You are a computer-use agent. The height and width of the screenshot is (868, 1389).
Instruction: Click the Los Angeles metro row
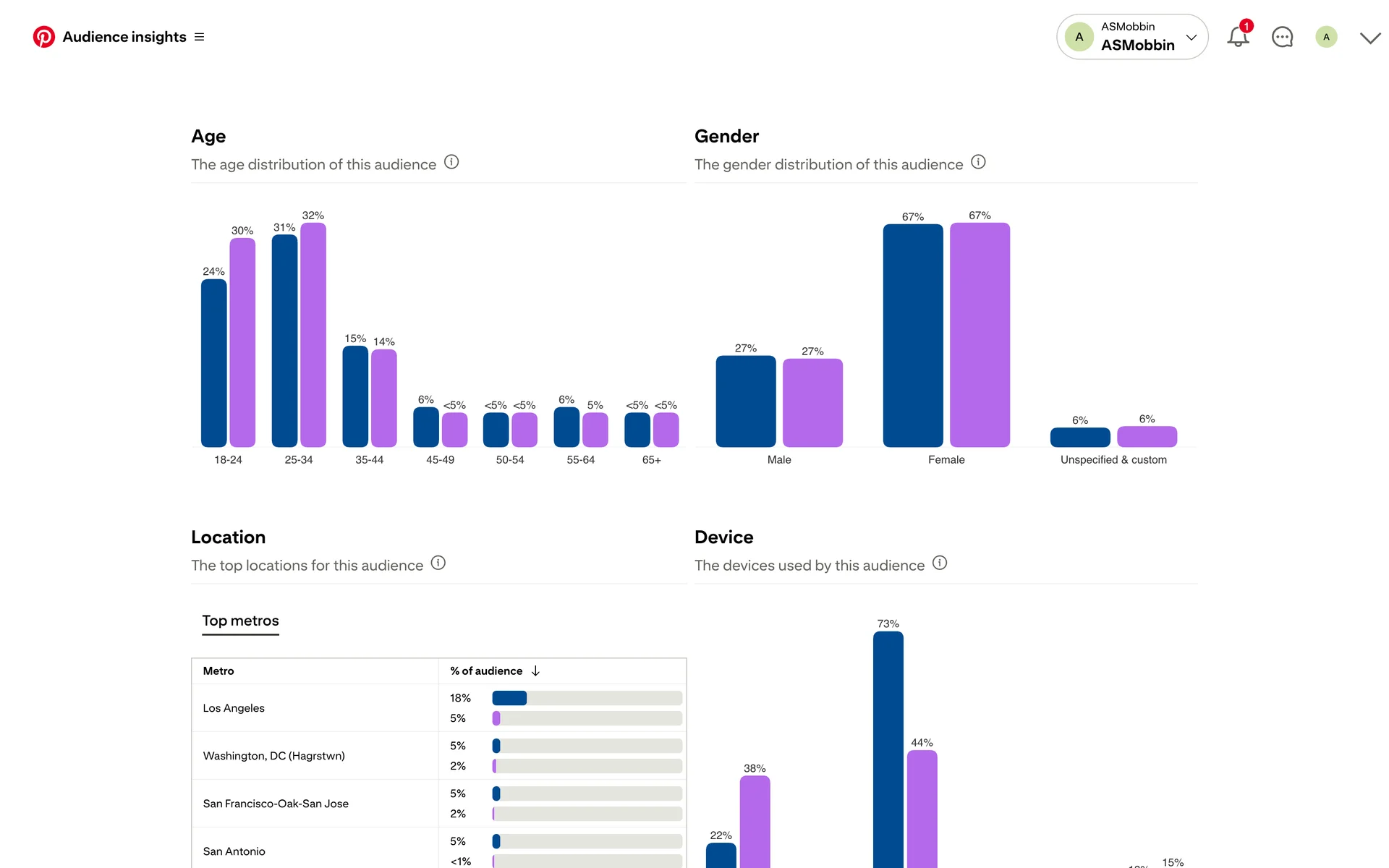tap(234, 708)
